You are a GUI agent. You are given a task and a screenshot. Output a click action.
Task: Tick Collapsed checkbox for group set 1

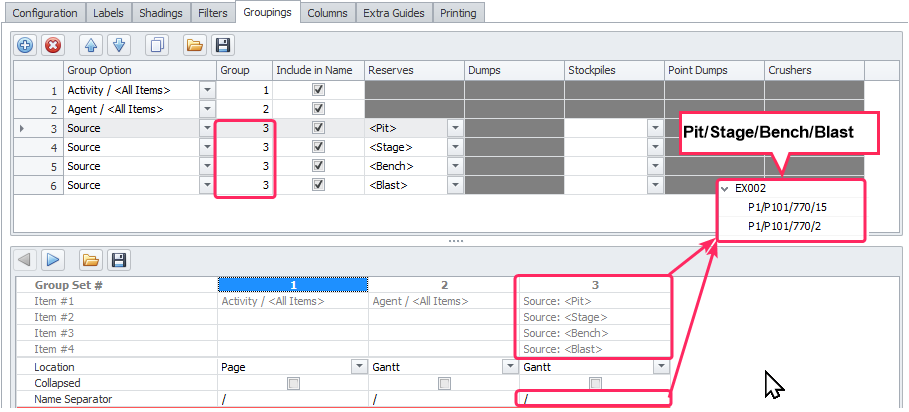pyautogui.click(x=293, y=383)
